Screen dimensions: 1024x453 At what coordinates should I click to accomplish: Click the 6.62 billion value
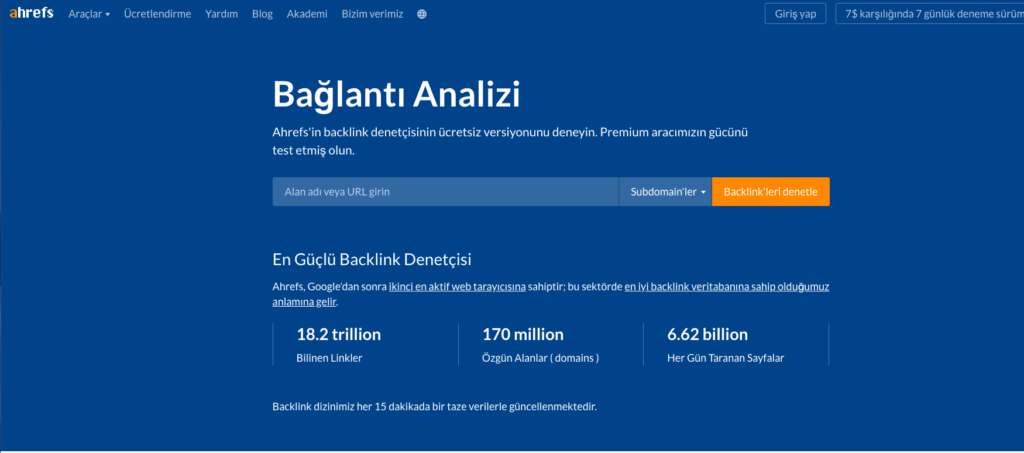pos(707,335)
